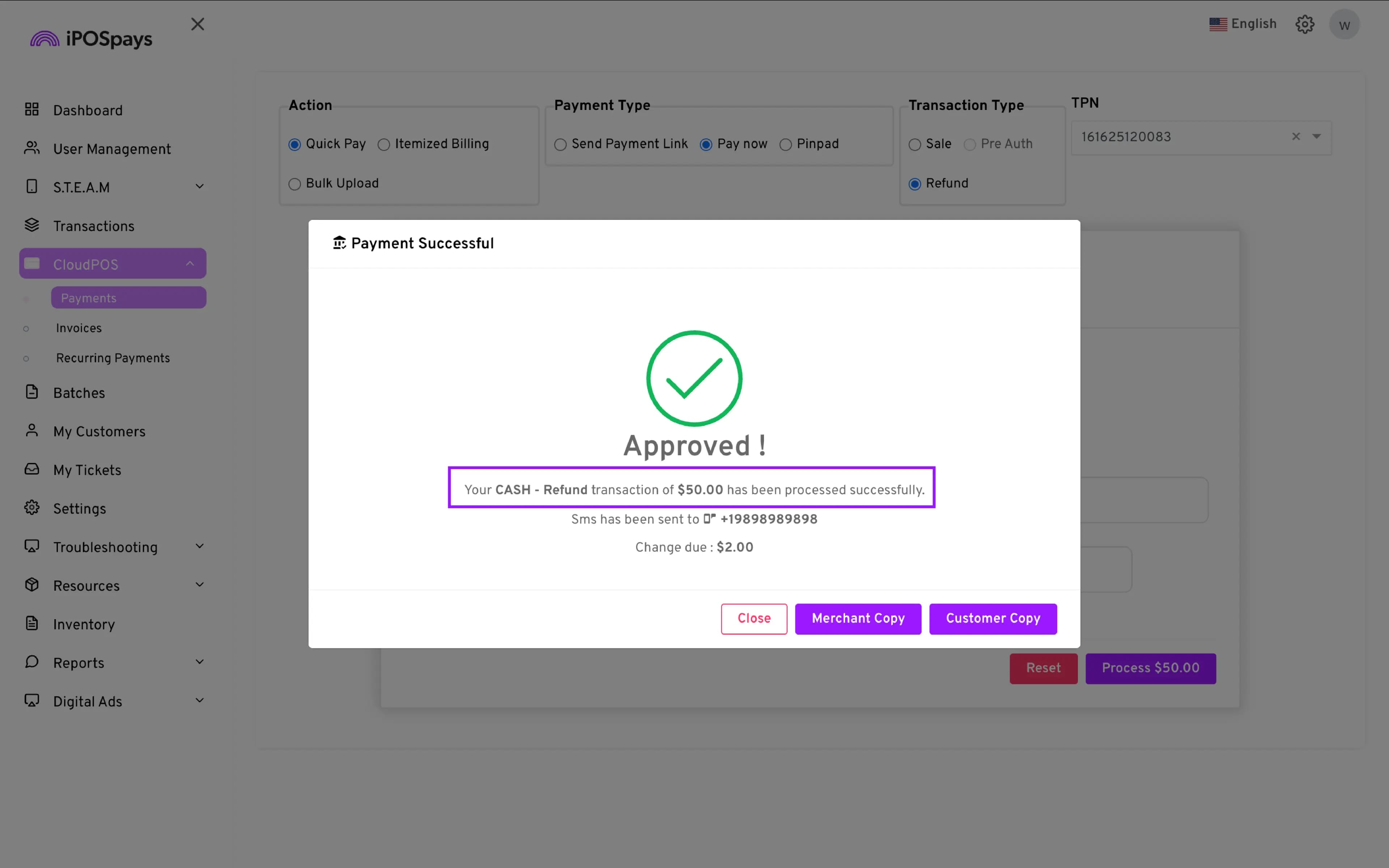Viewport: 1389px width, 868px height.
Task: Choose the Sale transaction type radio
Action: 915,145
